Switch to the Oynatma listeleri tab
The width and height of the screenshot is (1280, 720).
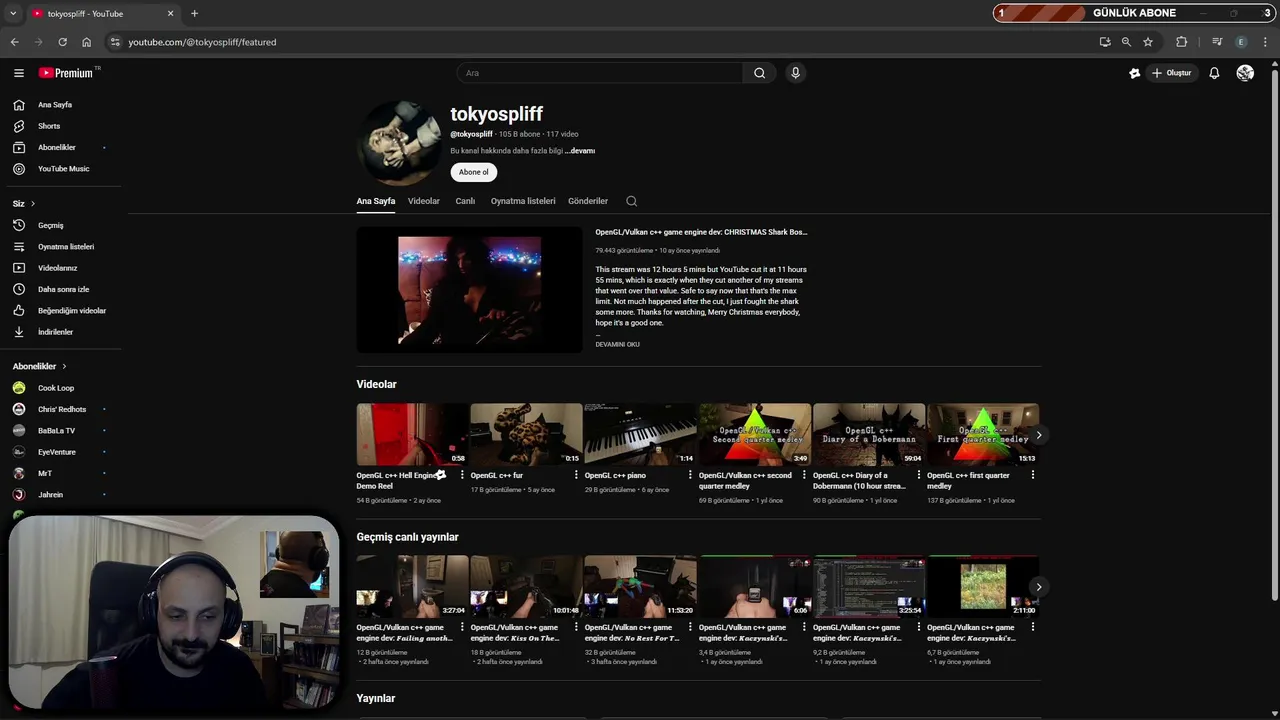point(523,201)
